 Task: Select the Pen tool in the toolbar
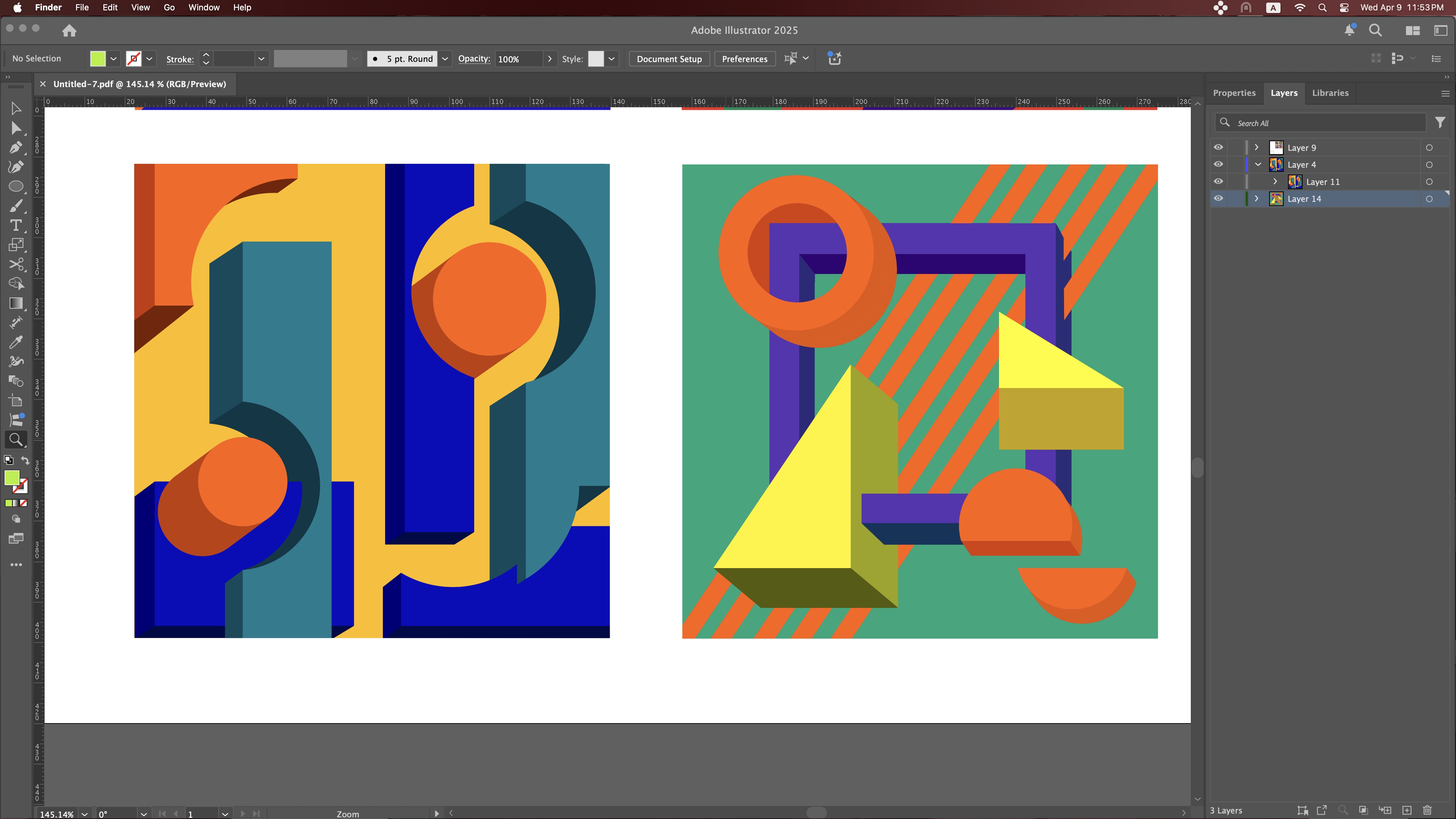pyautogui.click(x=16, y=148)
